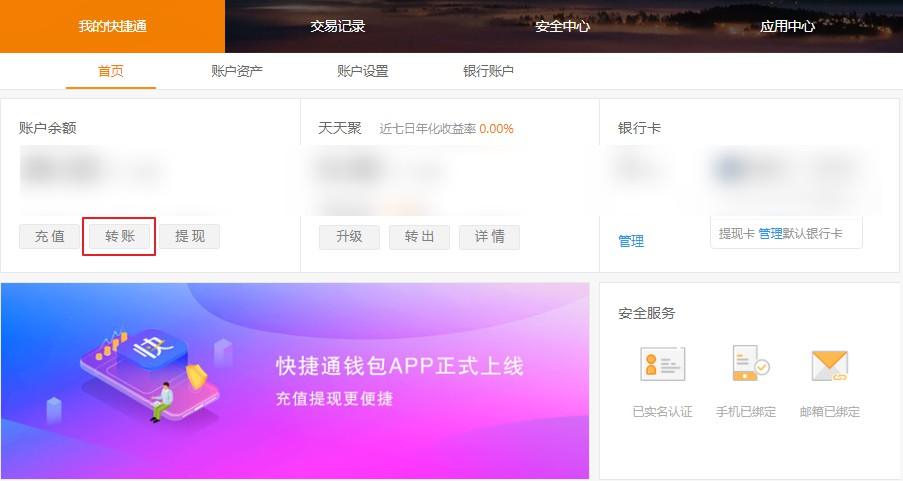Go to 交易记录 in the top navigation
Viewport: 903px width, 481px height.
[x=338, y=26]
